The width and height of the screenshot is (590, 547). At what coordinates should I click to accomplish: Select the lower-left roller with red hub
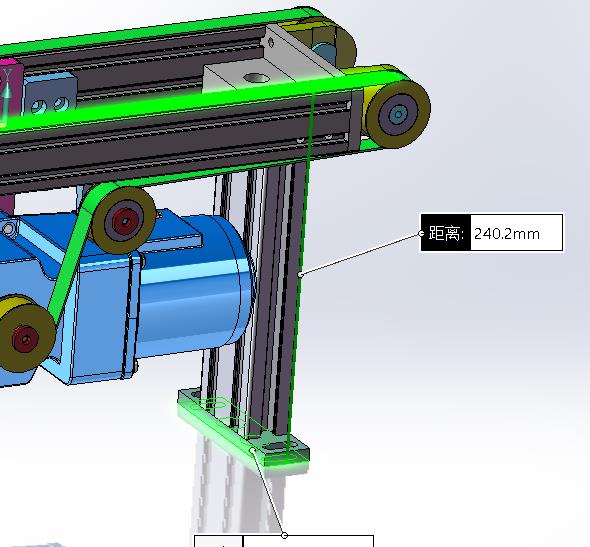pos(25,338)
